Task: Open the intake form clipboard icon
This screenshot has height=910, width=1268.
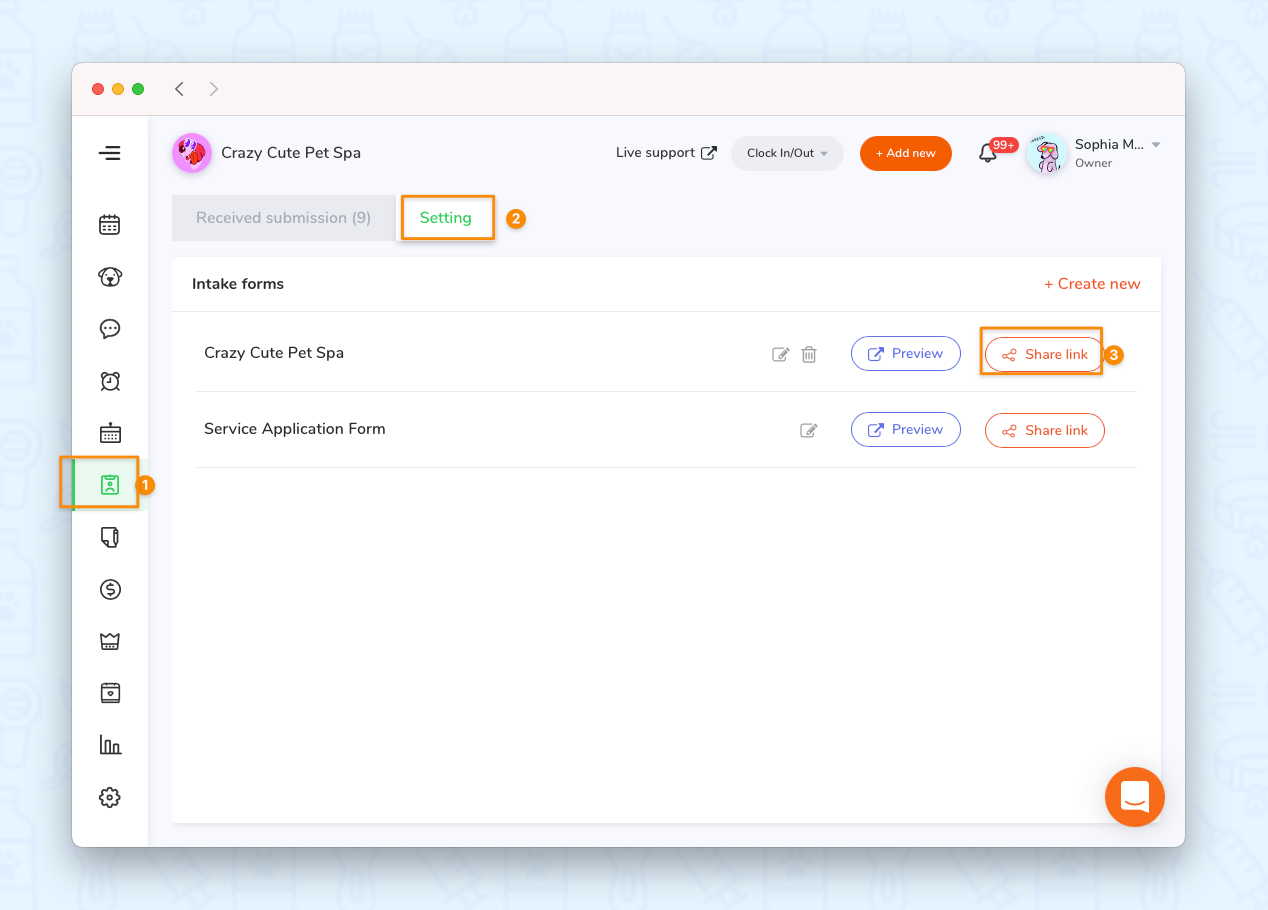Action: click(x=110, y=485)
